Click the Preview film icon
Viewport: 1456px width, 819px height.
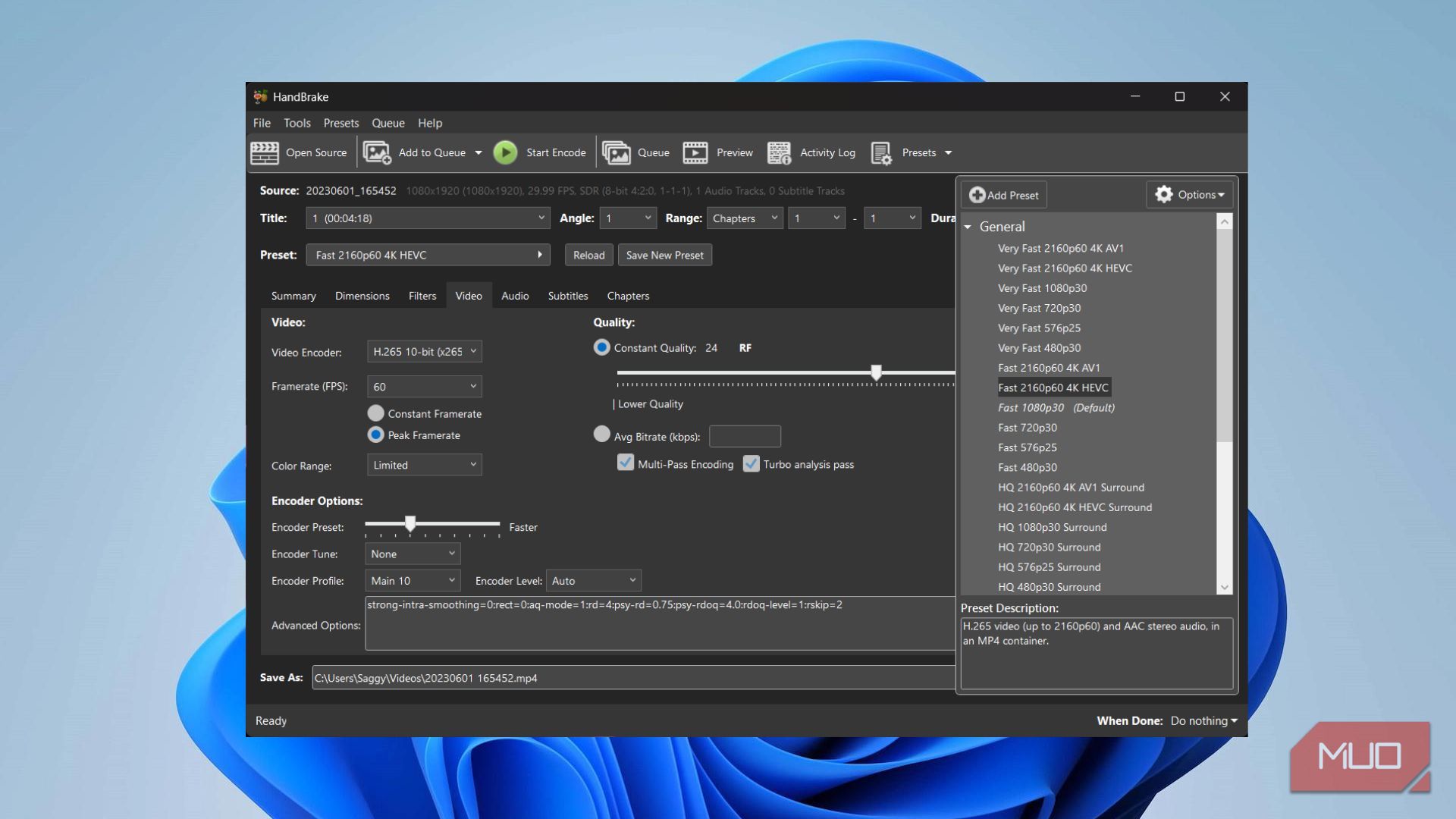click(695, 152)
